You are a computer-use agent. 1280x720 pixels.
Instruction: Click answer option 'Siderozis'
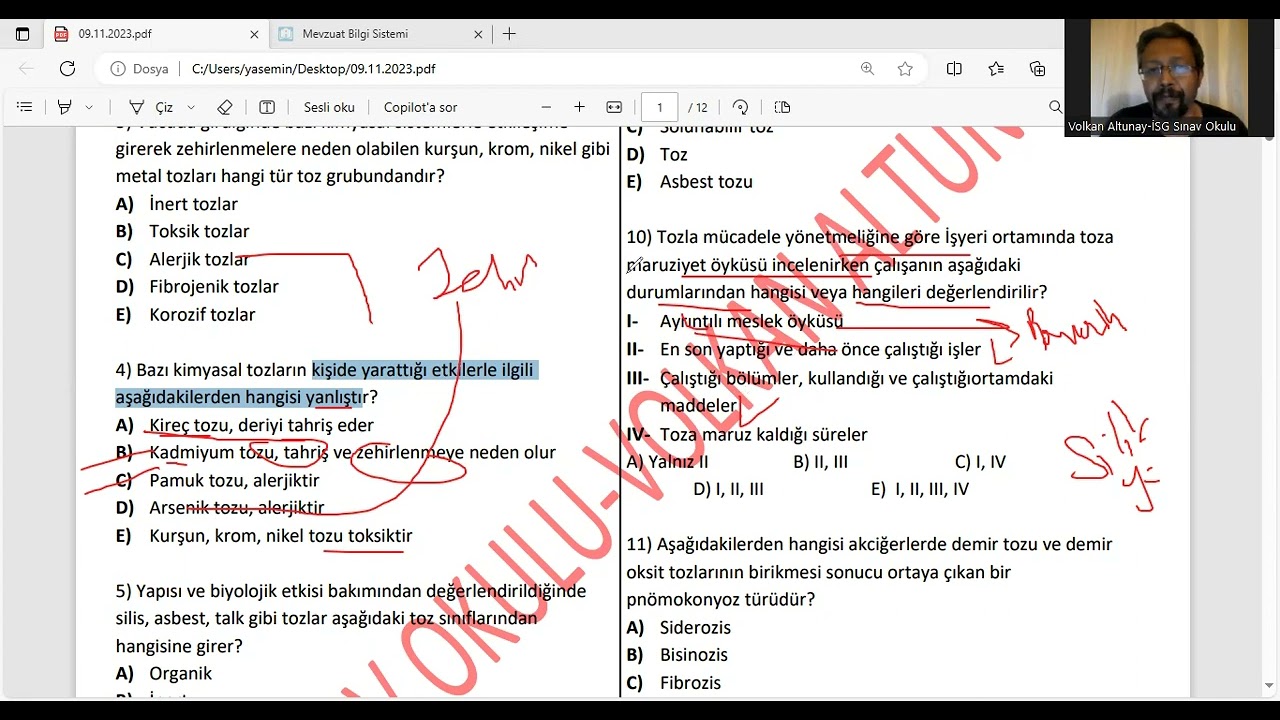(x=695, y=628)
